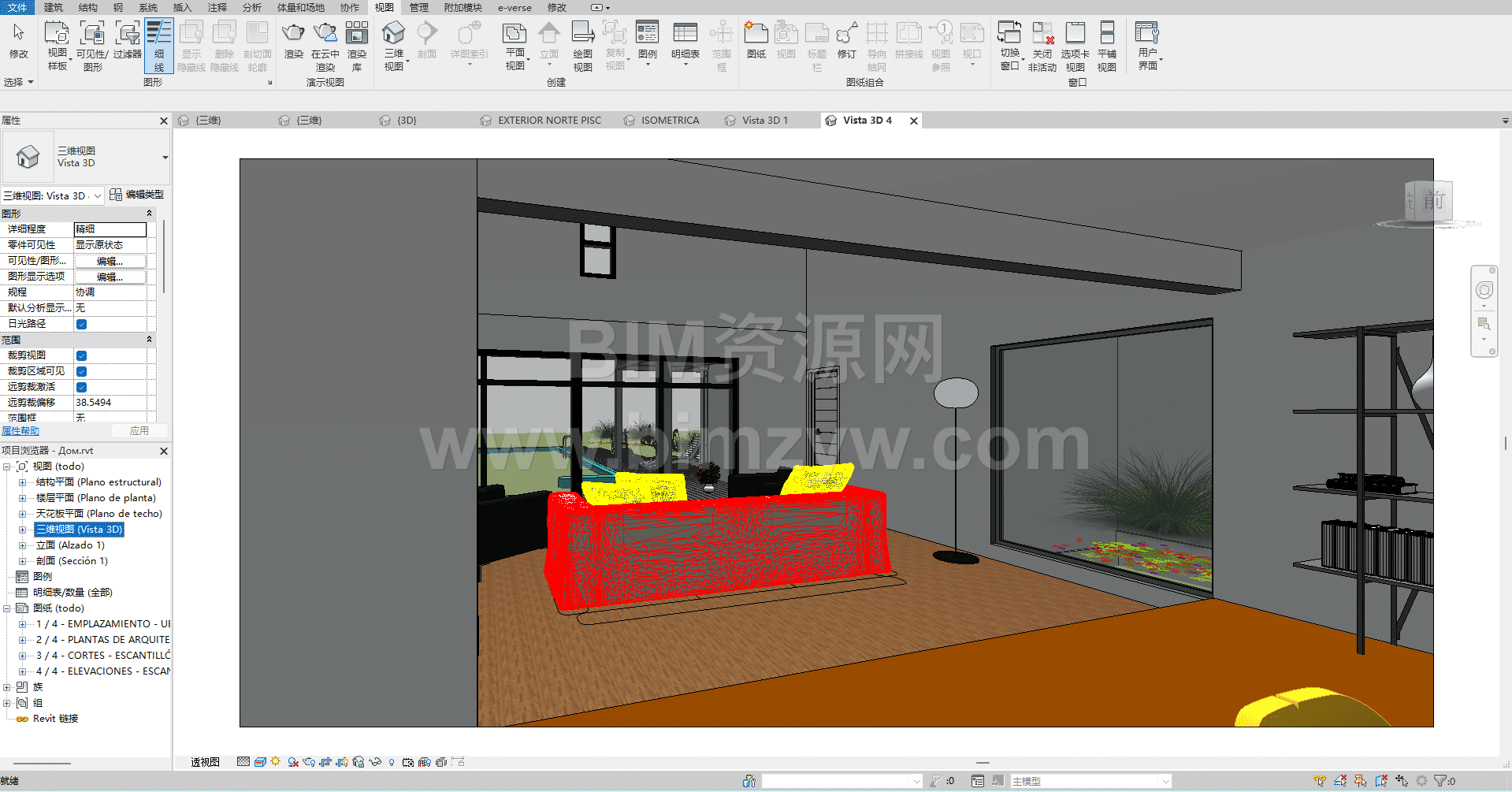Toggle the 日光路径 checkbox
The width and height of the screenshot is (1512, 792).
click(x=81, y=324)
